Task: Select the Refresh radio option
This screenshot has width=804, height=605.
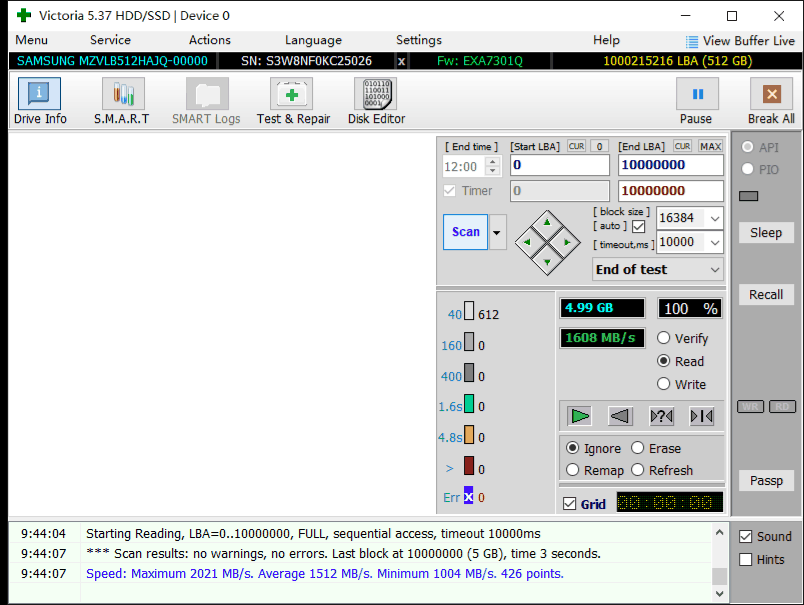Action: pyautogui.click(x=637, y=470)
